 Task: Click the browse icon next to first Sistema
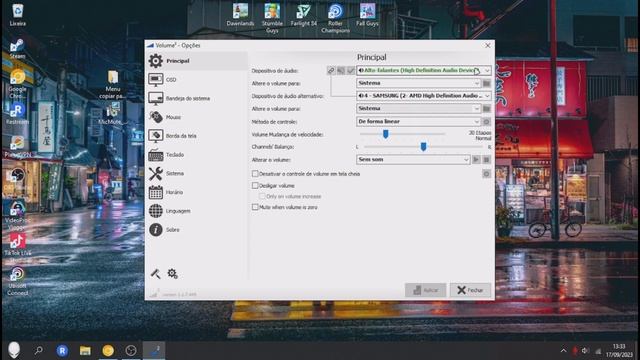click(x=487, y=83)
